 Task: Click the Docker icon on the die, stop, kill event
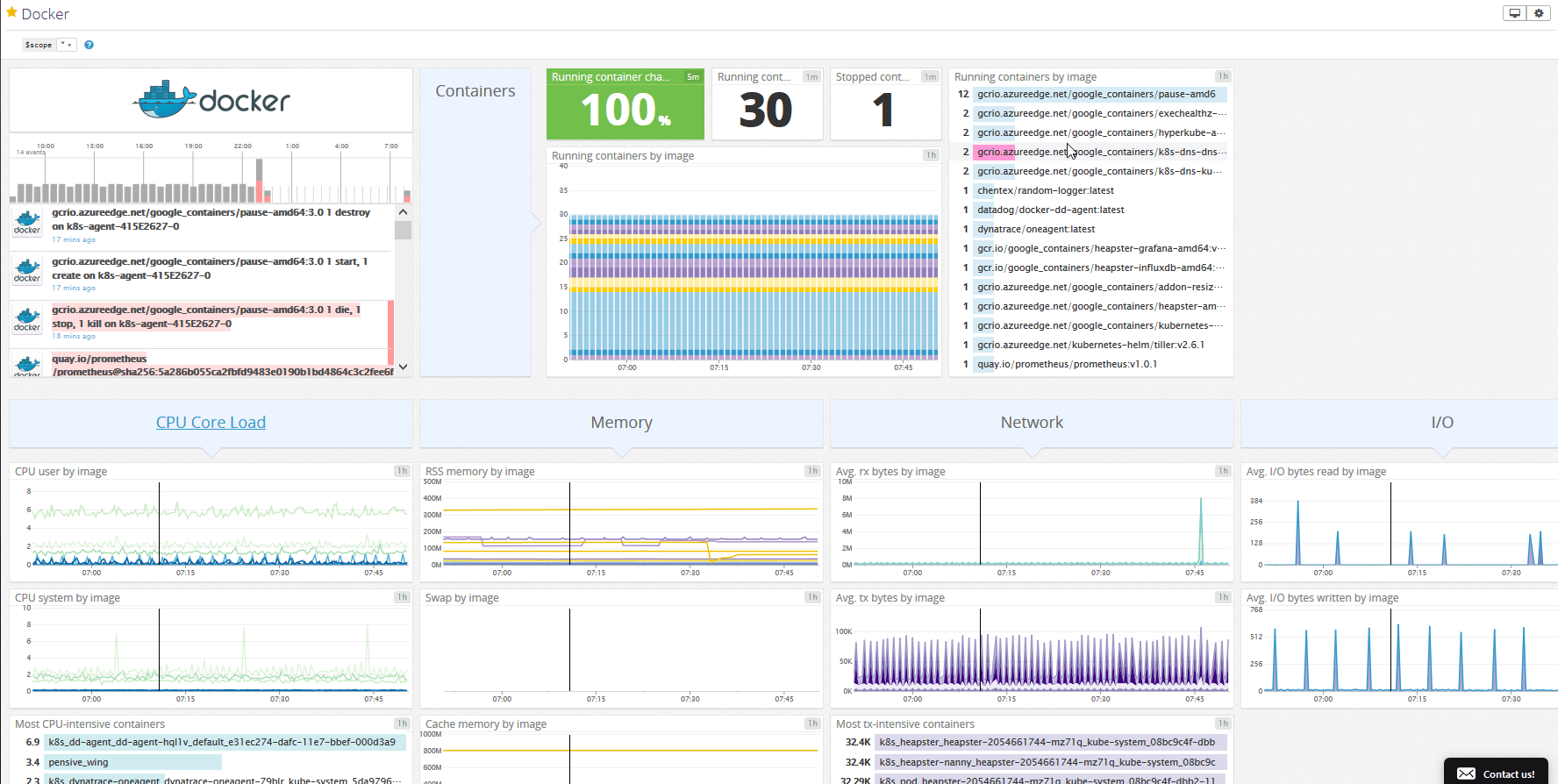tap(27, 320)
